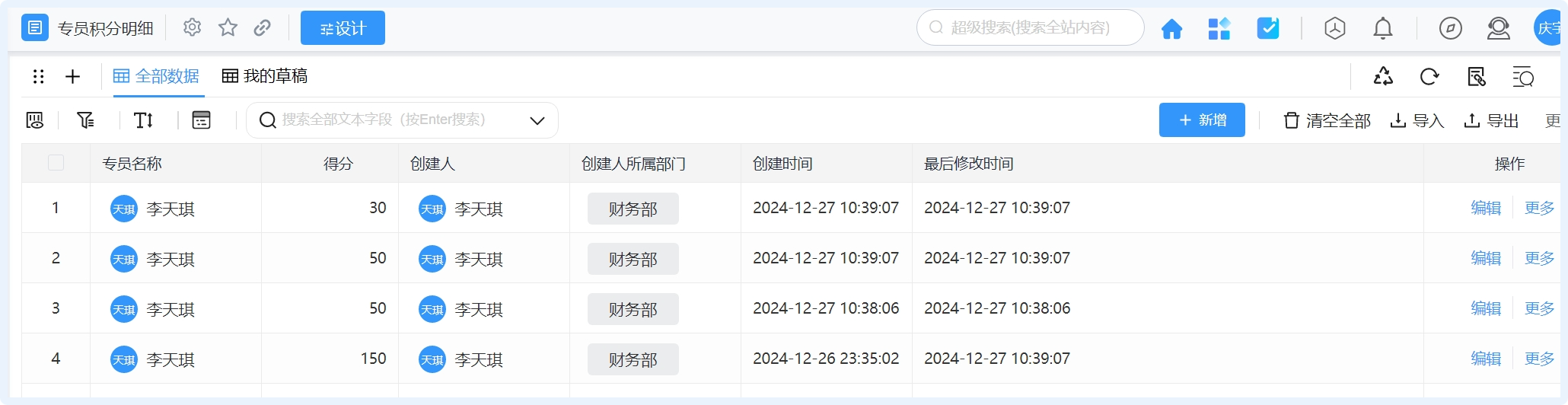Select the 全部数据 tab
This screenshot has width=1568, height=405.
click(157, 76)
